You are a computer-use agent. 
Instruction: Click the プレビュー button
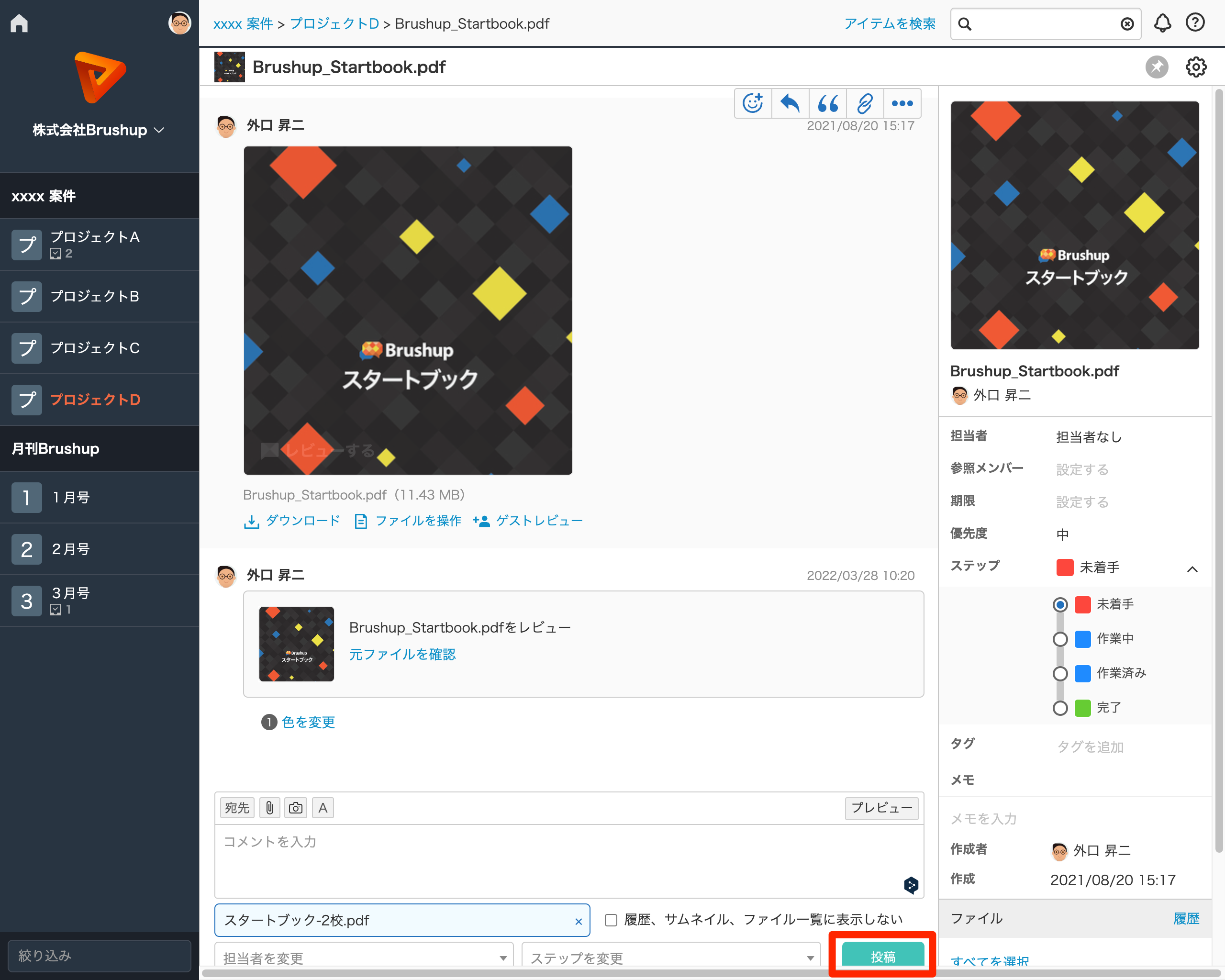881,807
